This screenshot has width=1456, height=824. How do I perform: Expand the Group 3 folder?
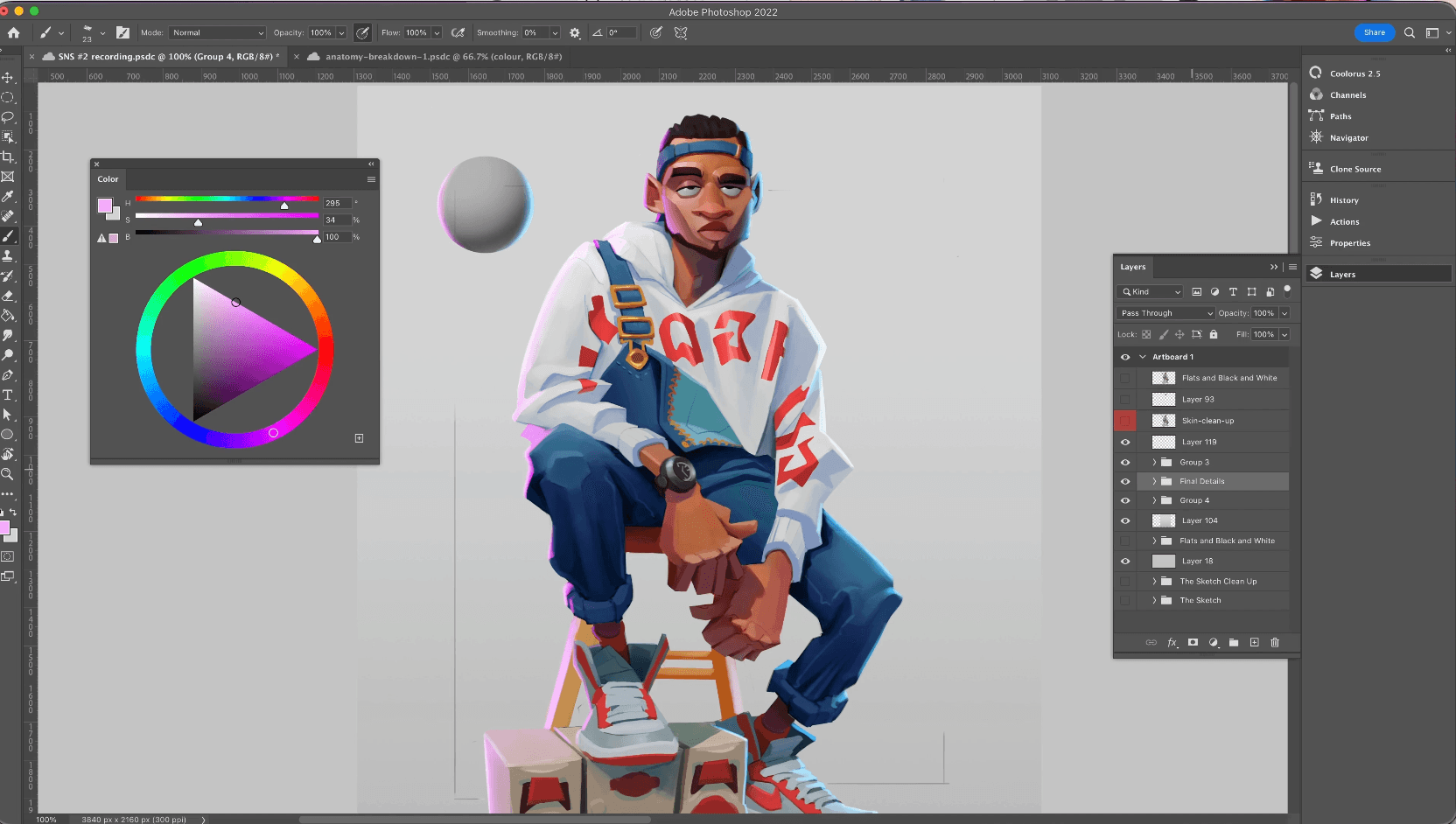point(1154,462)
